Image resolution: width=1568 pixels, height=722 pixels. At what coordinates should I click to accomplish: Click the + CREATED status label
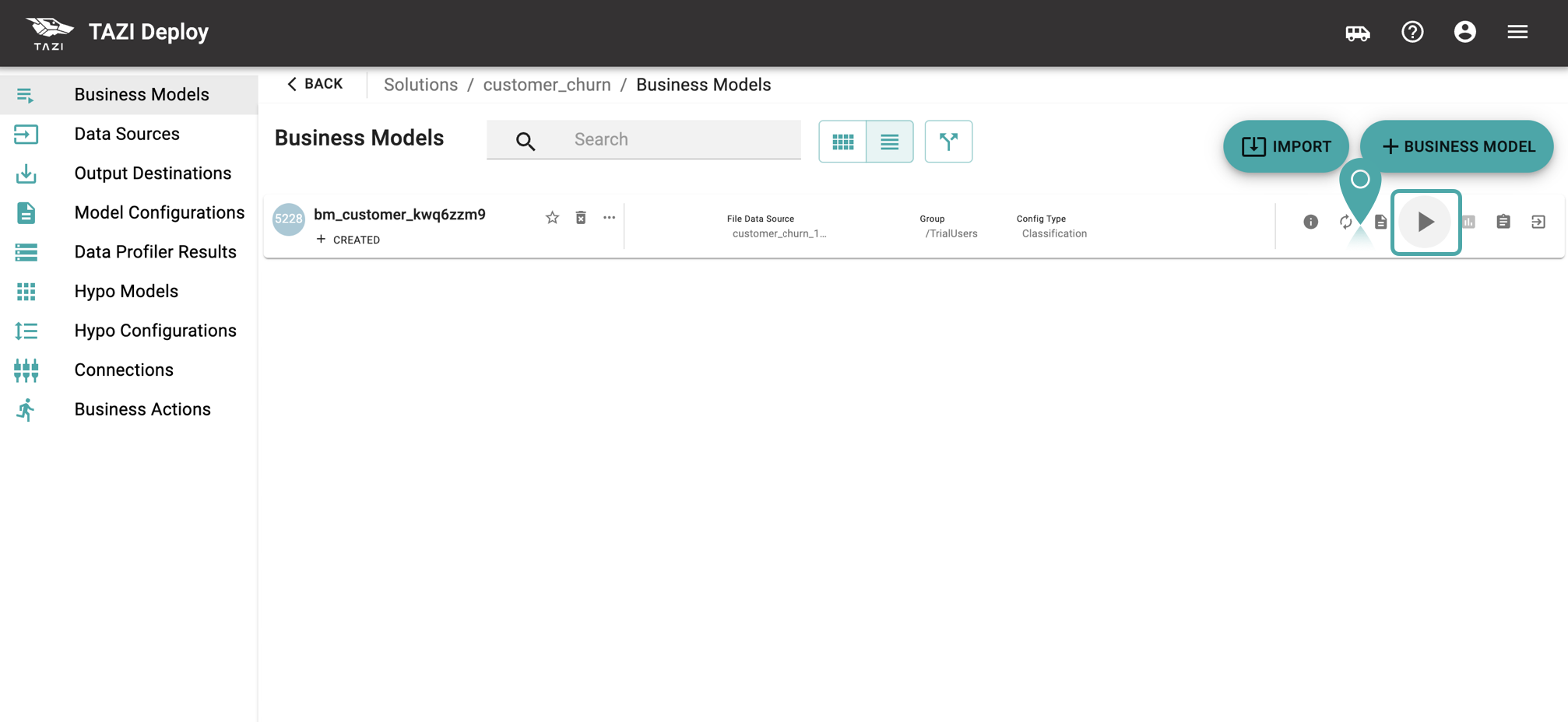(348, 240)
